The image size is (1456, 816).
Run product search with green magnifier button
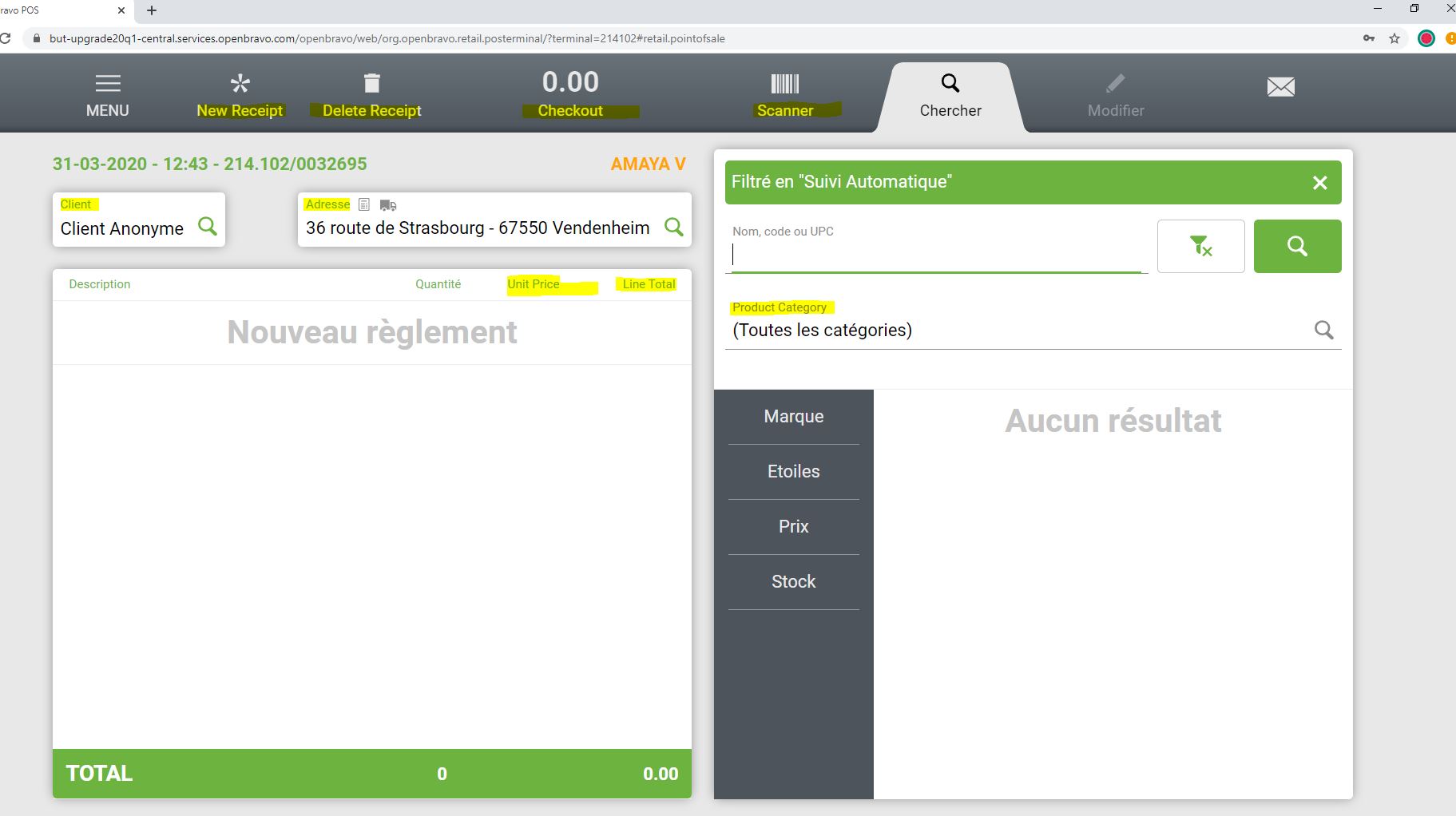(1298, 246)
